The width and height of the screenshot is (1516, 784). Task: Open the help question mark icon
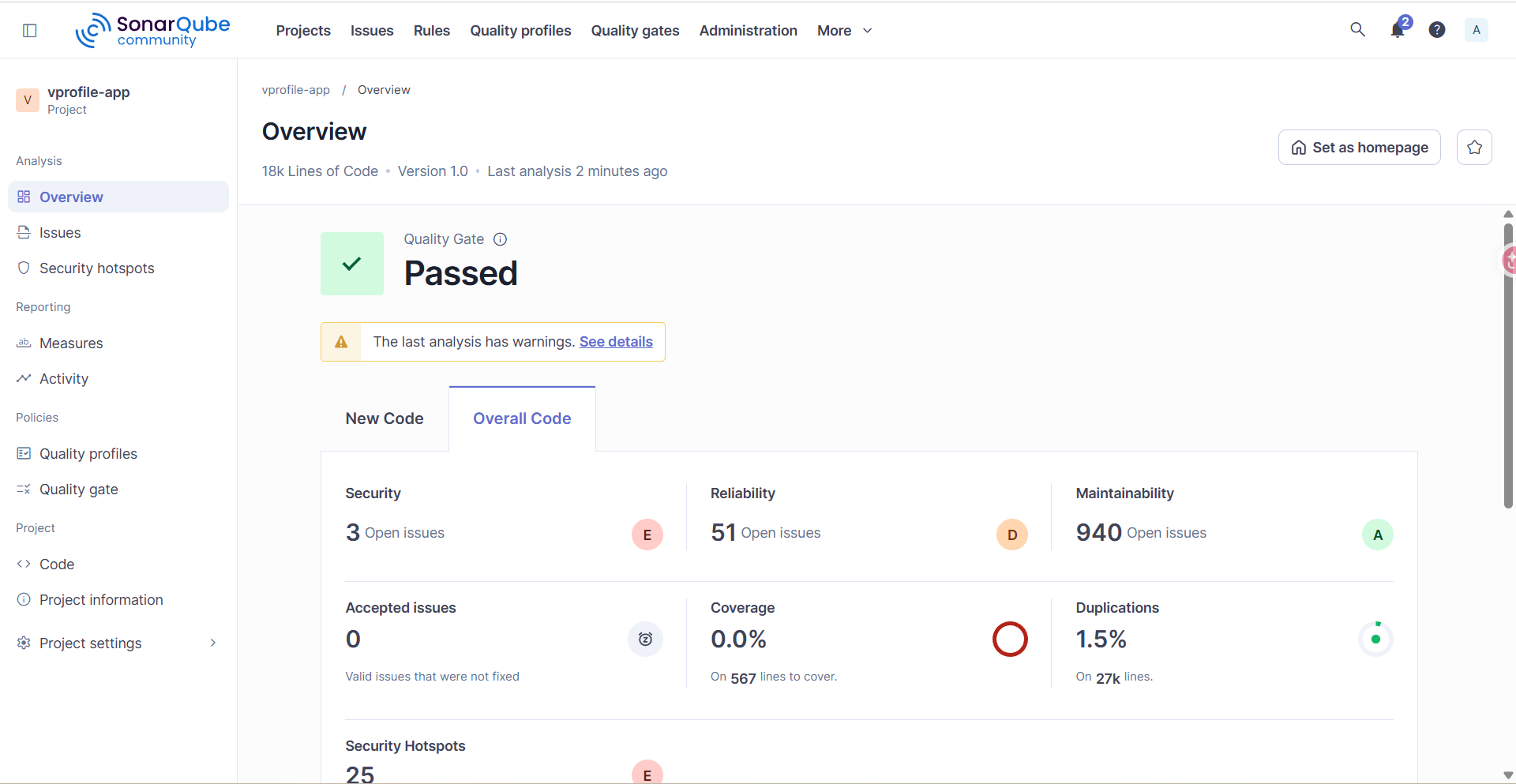pyautogui.click(x=1437, y=30)
